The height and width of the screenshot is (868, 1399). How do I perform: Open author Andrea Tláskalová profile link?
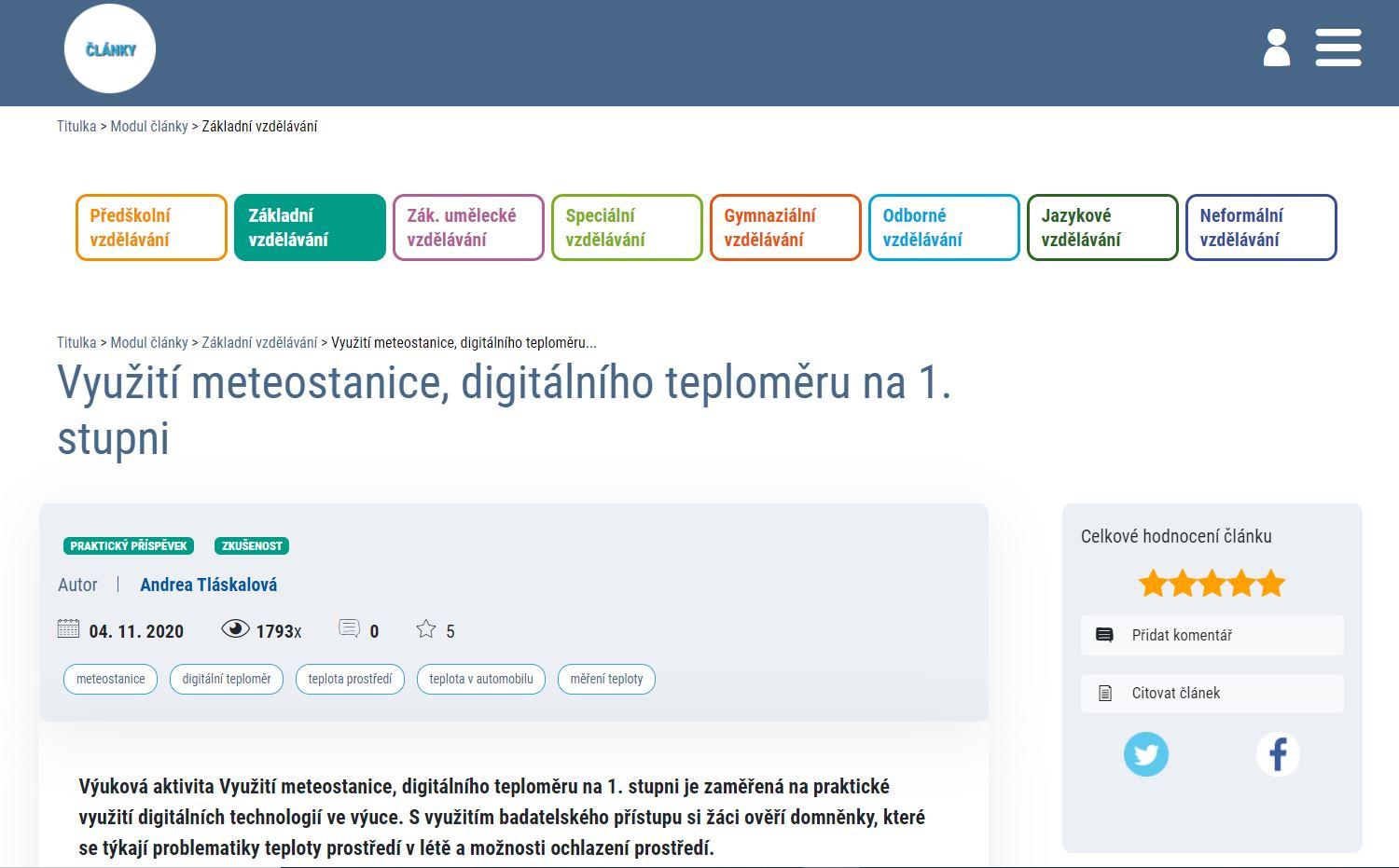(208, 585)
